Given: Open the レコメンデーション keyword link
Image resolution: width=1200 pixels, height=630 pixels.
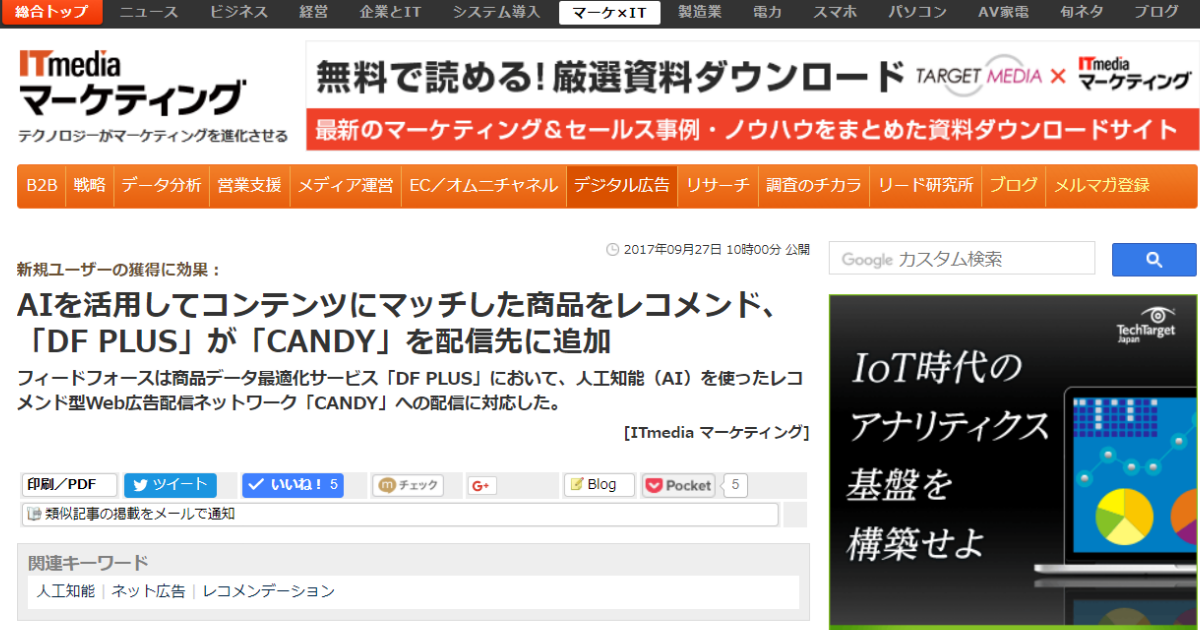Looking at the screenshot, I should (x=269, y=591).
